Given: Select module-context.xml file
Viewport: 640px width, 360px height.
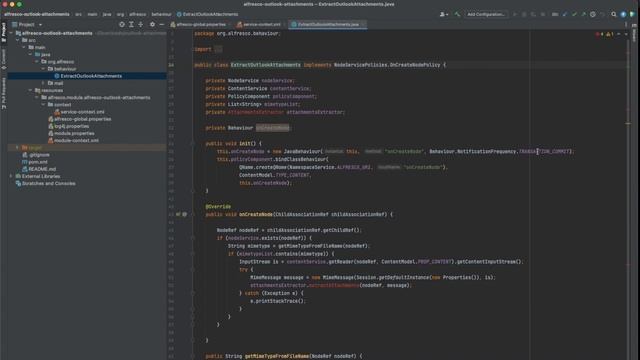Looking at the screenshot, I should coord(76,140).
